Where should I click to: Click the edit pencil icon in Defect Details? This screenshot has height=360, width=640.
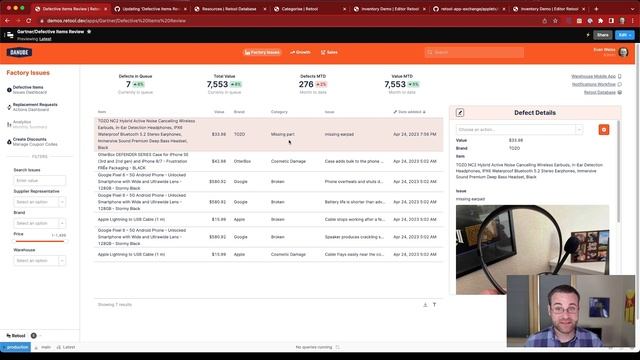click(x=460, y=113)
